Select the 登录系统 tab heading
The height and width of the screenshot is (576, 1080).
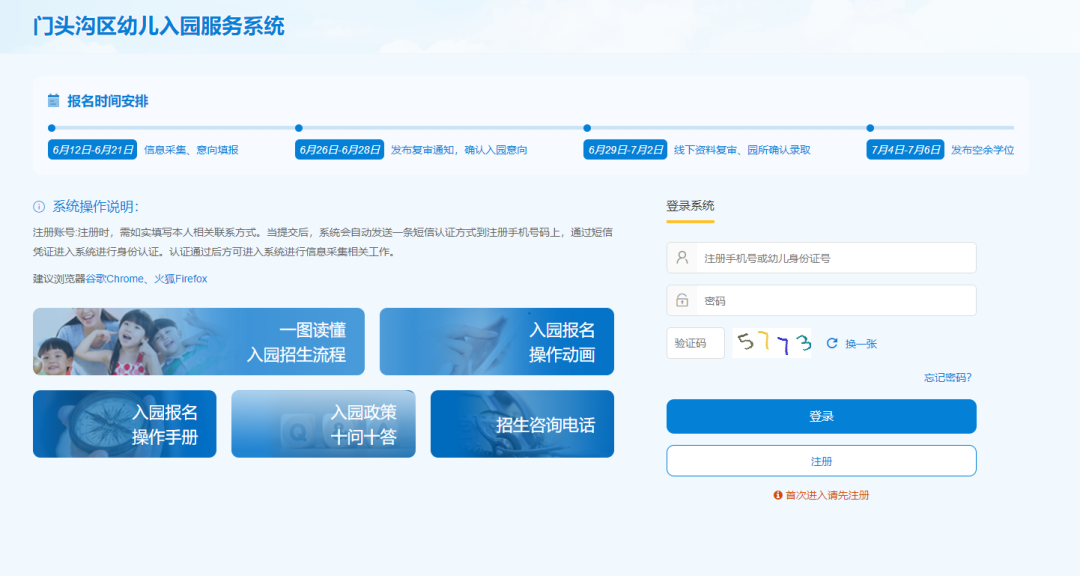point(690,206)
